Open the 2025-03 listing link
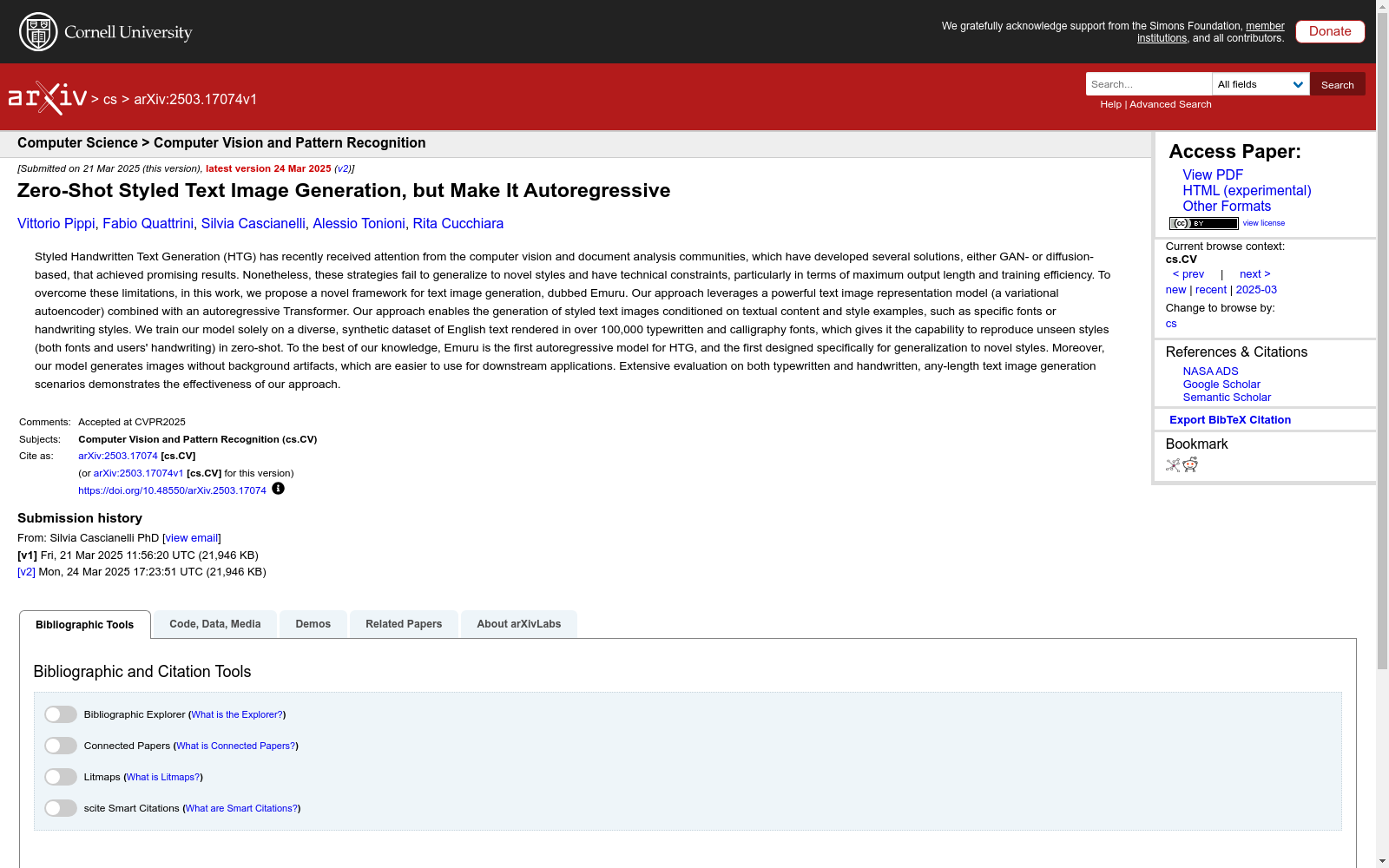Viewport: 1389px width, 868px height. click(1256, 290)
